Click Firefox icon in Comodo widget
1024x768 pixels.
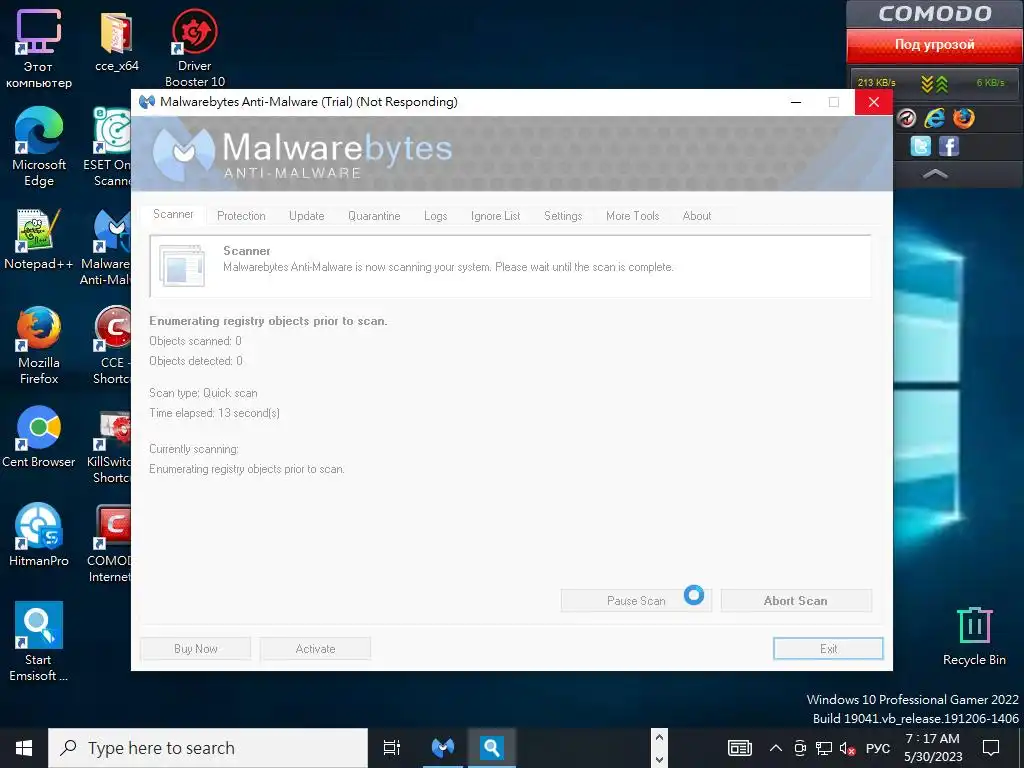[x=963, y=118]
